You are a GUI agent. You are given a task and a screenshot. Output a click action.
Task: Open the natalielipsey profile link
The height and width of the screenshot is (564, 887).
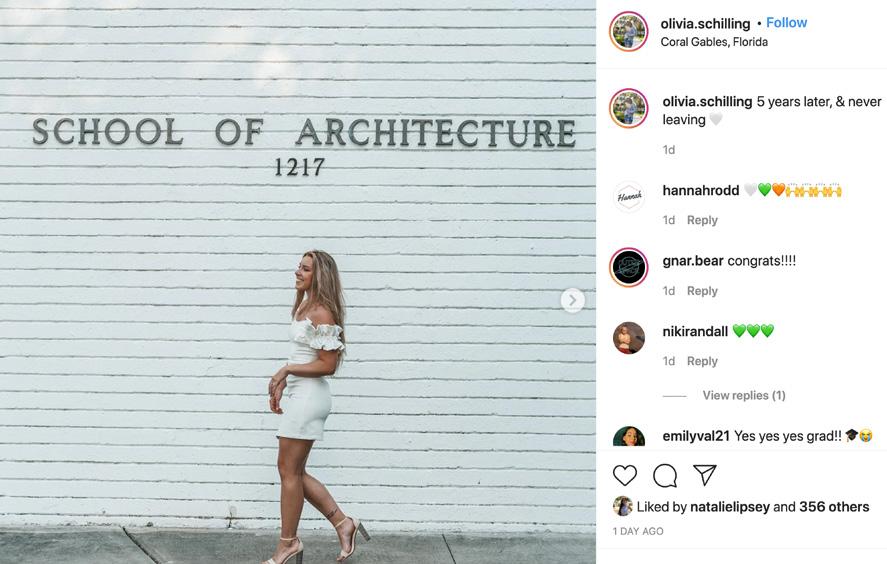730,507
